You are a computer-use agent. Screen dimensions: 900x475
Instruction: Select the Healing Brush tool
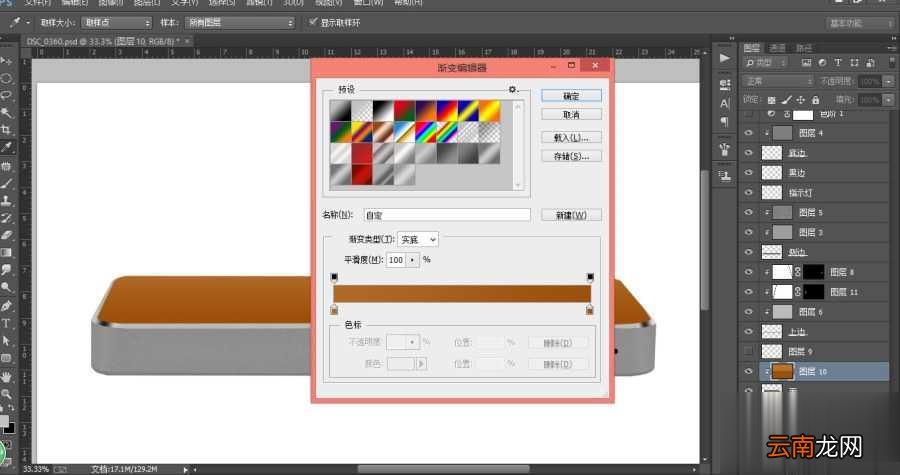(6, 166)
